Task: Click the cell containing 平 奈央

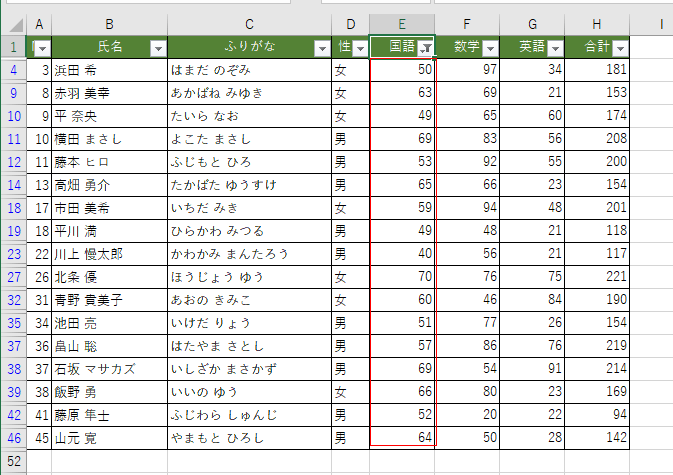Action: click(x=109, y=116)
